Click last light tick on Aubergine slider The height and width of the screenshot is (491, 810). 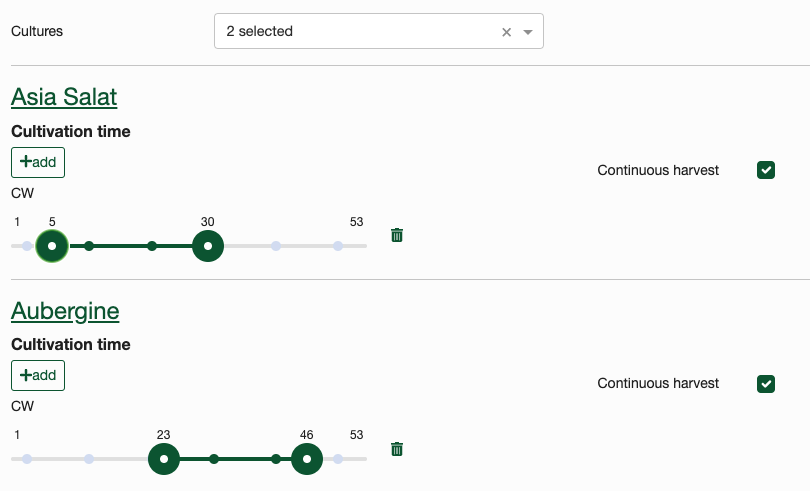[338, 459]
